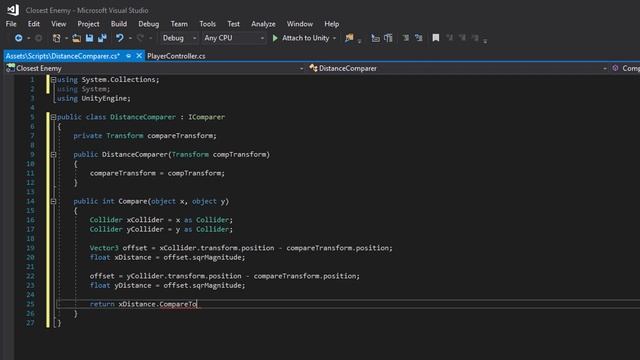Open the Attach to Unity dropdown arrow
Screen dimensions: 640x360
click(334, 38)
